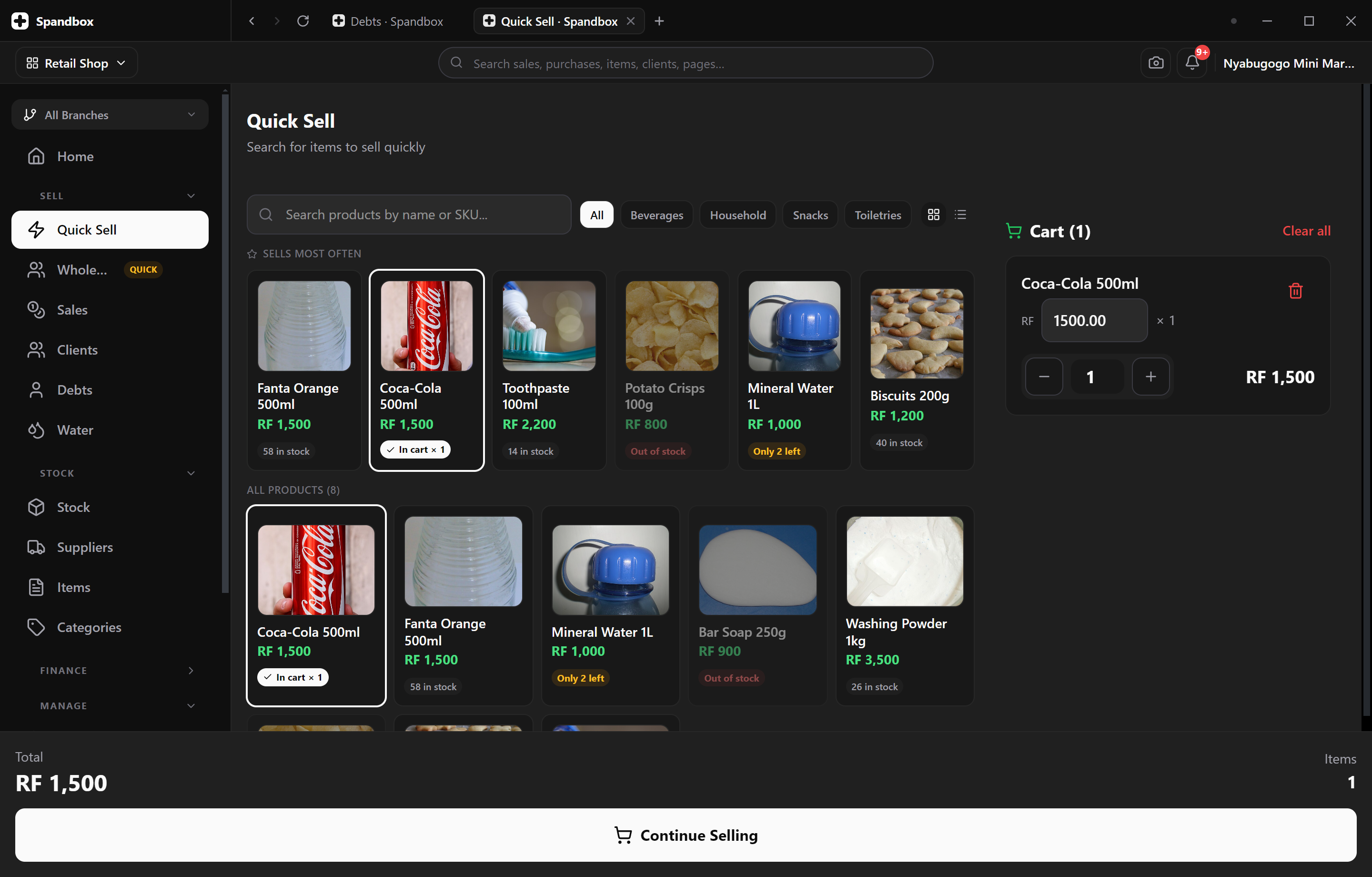1372x877 pixels.
Task: Open Home from the sidebar
Action: 110,156
